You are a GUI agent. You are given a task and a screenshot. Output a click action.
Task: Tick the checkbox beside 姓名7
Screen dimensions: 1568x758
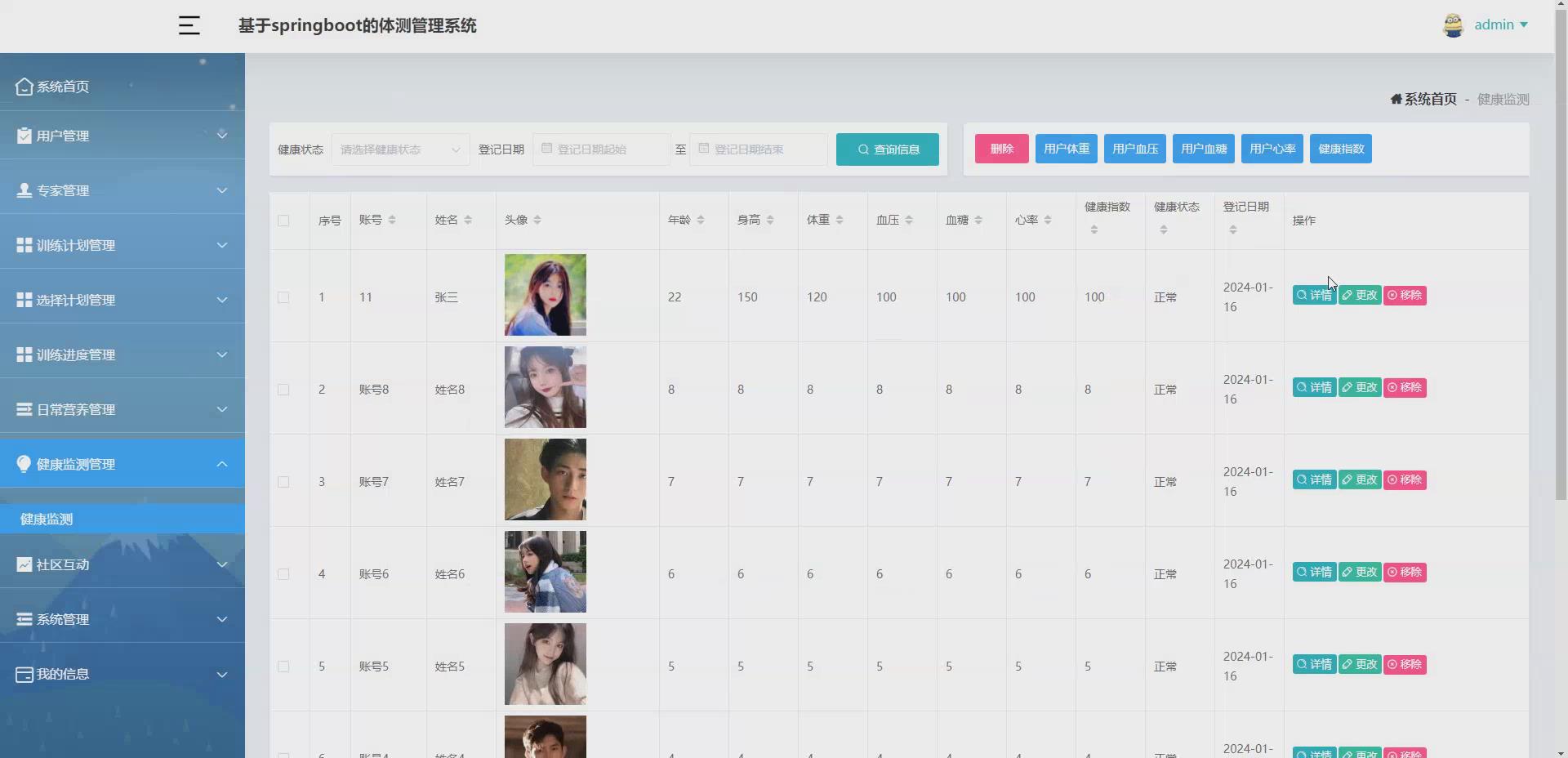283,482
